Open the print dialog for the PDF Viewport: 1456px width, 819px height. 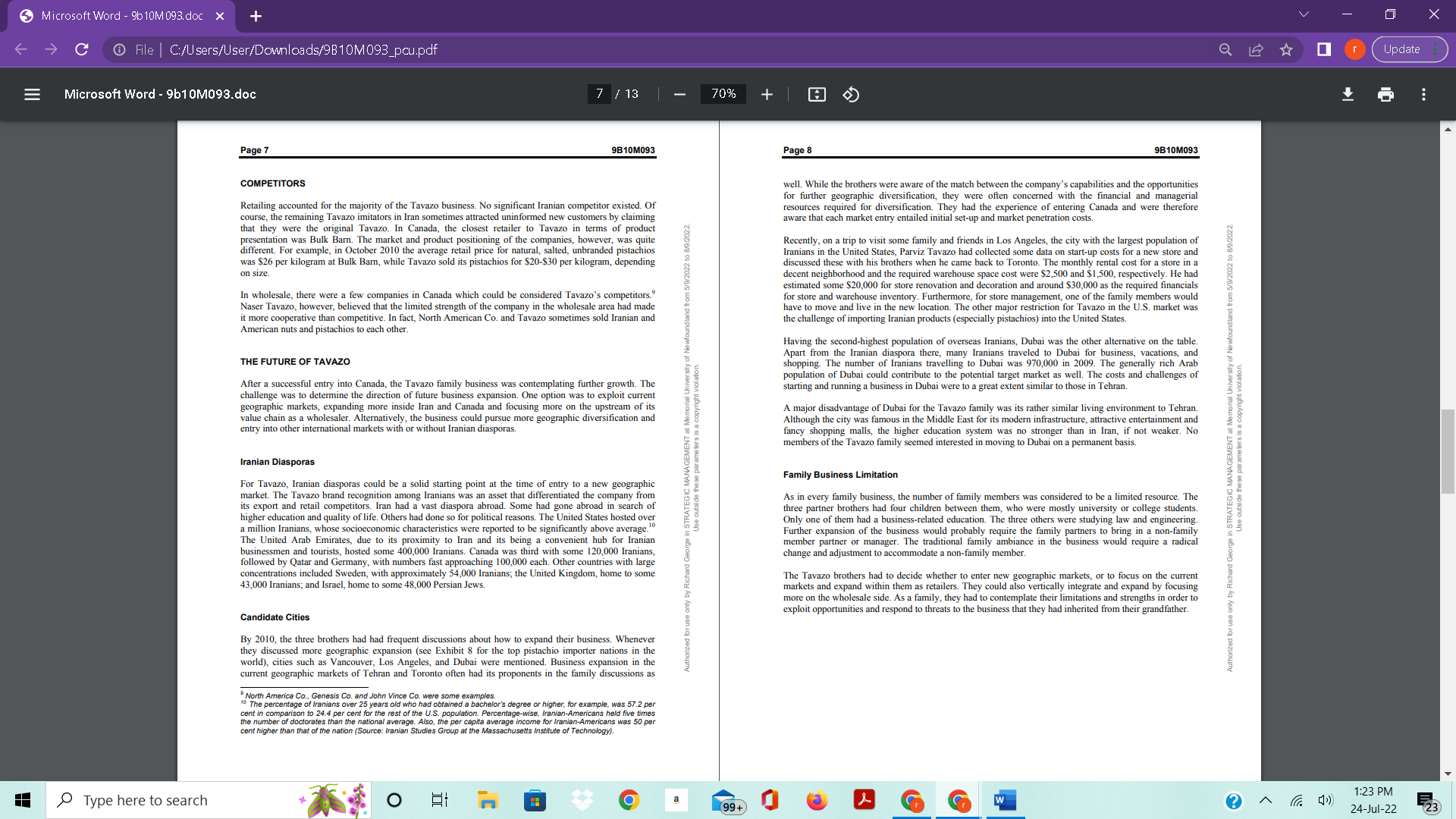pos(1385,94)
